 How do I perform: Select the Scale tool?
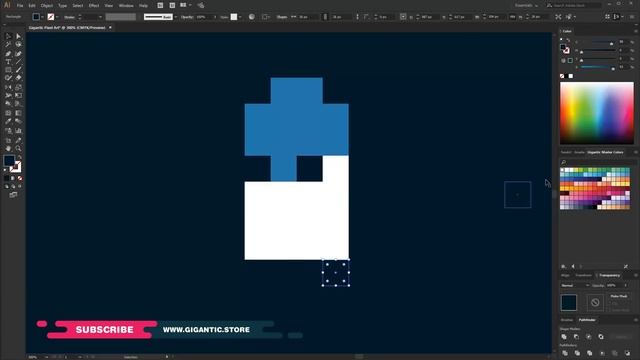[x=18, y=87]
